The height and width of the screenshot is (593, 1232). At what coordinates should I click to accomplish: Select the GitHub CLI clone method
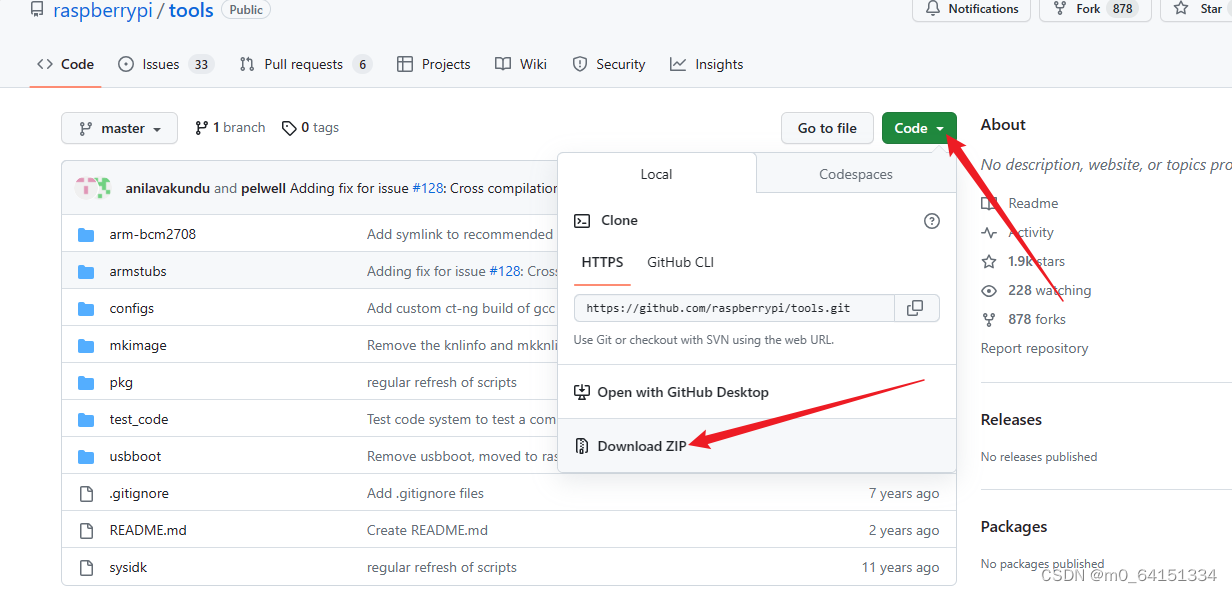pyautogui.click(x=681, y=262)
